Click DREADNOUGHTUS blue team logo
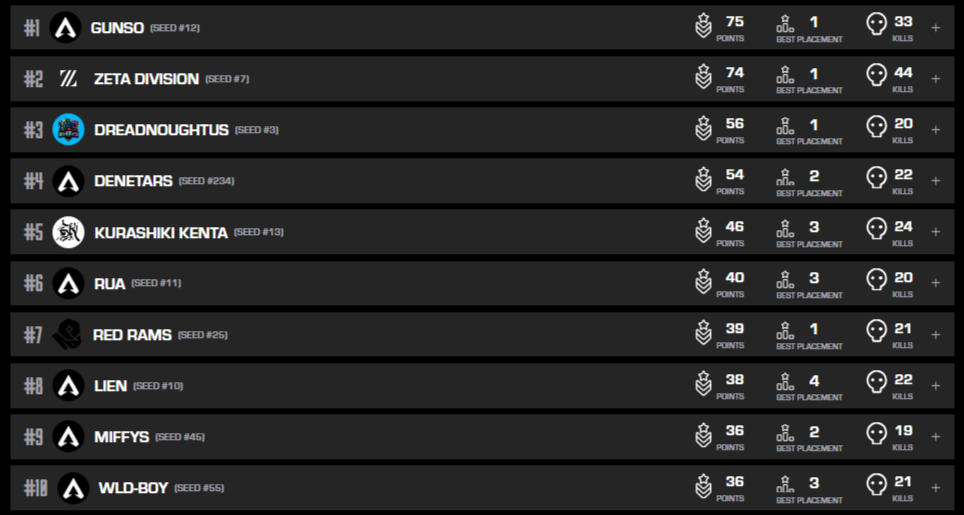964x515 pixels. tap(68, 130)
